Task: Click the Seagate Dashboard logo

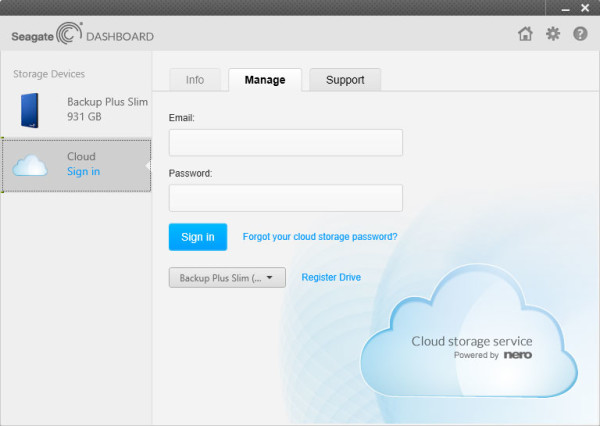Action: click(x=83, y=34)
